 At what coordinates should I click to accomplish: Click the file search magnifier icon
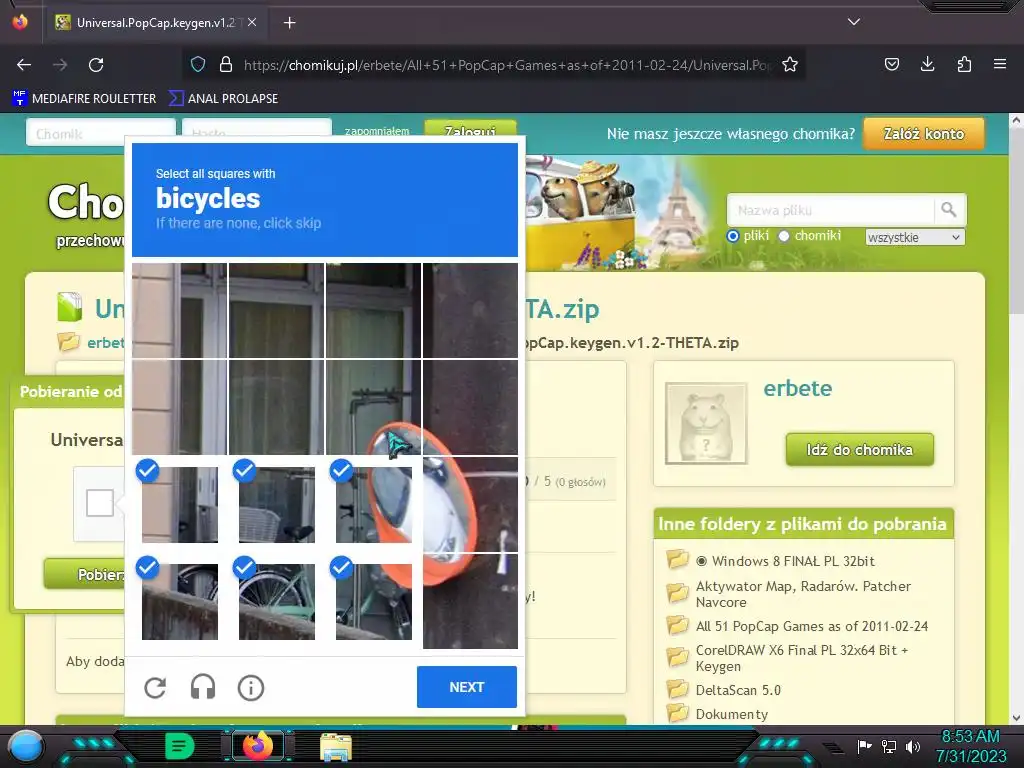pyautogui.click(x=949, y=210)
